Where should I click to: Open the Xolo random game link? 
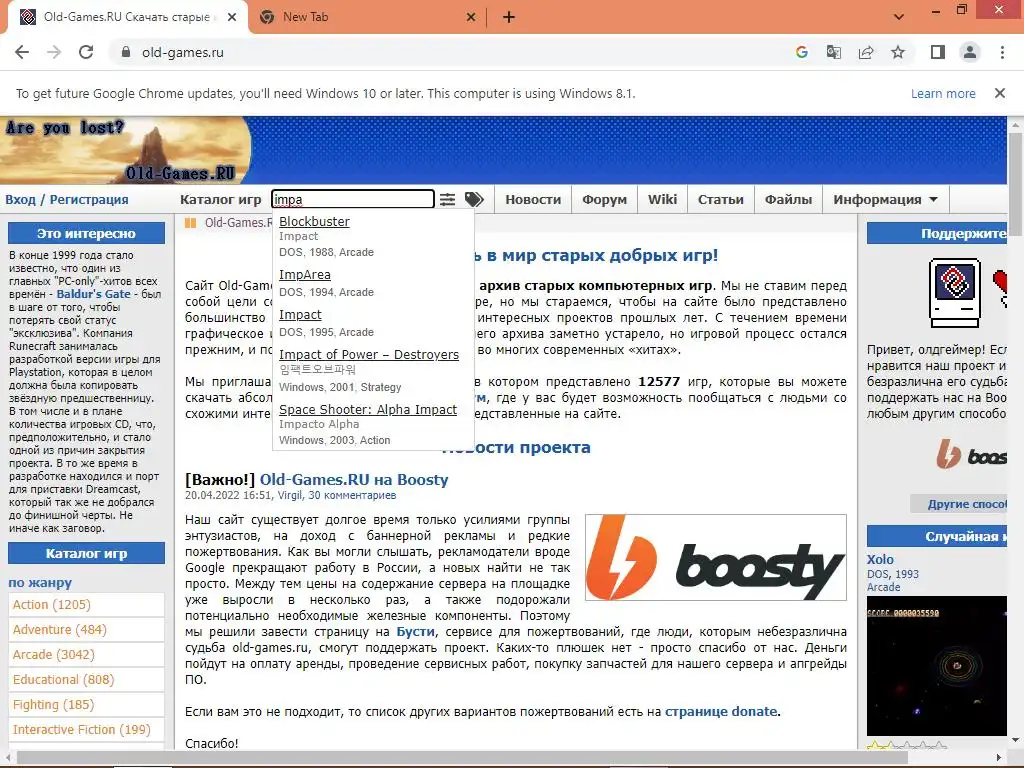coord(880,559)
